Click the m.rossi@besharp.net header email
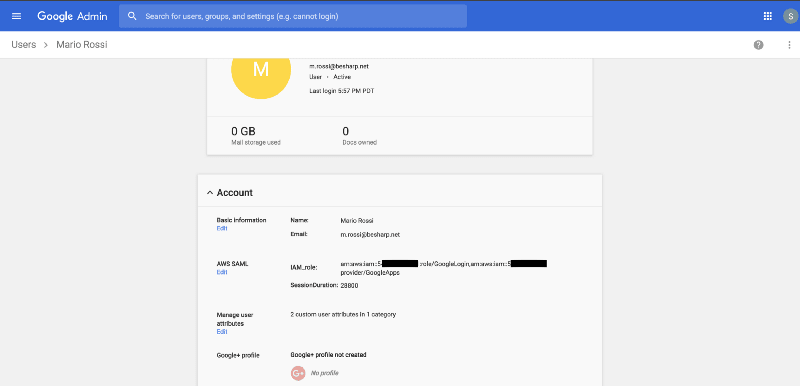This screenshot has width=800, height=386. click(339, 66)
